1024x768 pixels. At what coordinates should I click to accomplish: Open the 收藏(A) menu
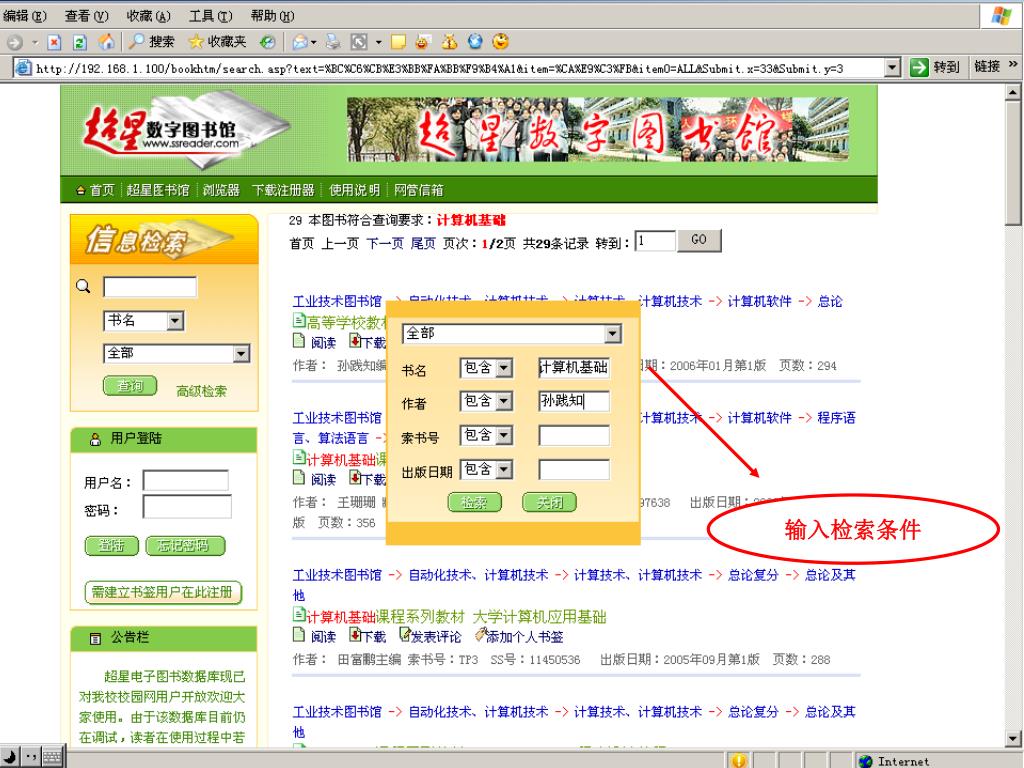pyautogui.click(x=148, y=16)
